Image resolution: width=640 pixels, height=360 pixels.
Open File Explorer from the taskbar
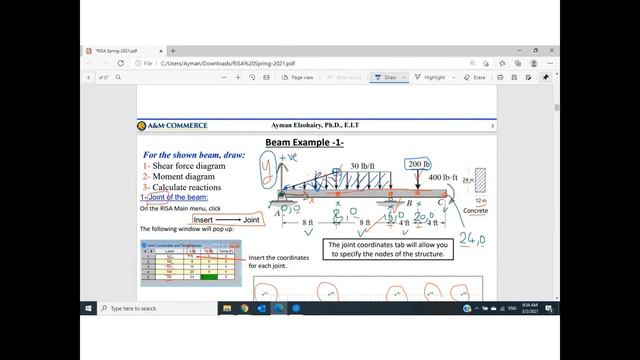coord(227,308)
